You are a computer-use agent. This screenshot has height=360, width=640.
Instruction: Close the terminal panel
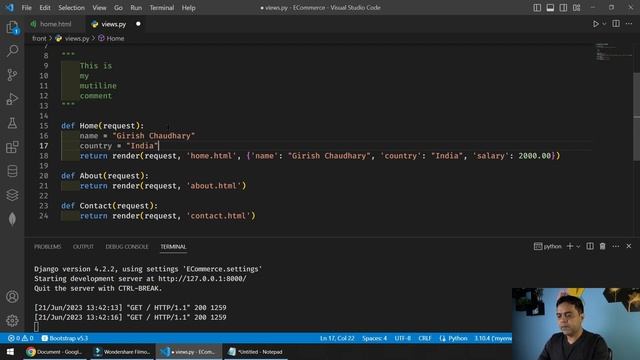(629, 246)
